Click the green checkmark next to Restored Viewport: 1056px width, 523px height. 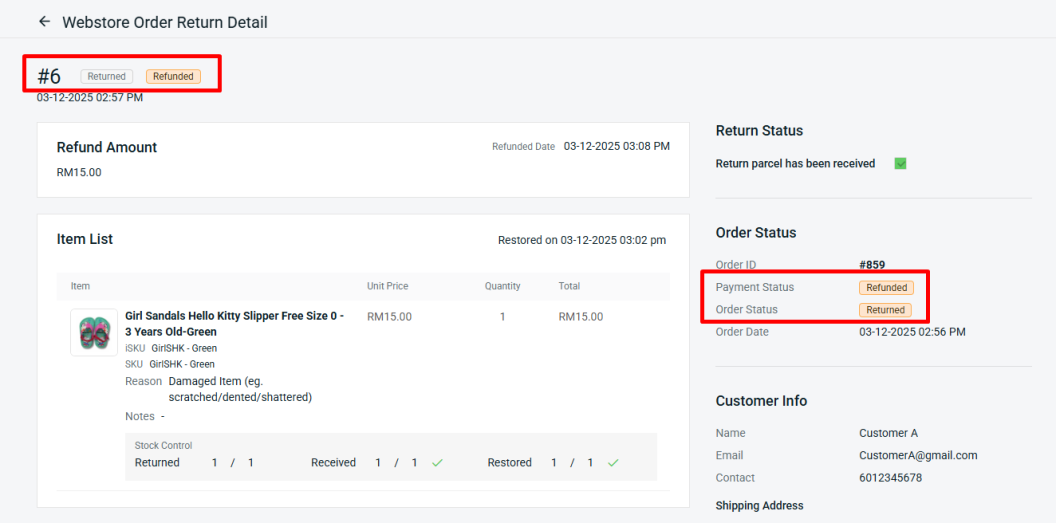pos(613,463)
